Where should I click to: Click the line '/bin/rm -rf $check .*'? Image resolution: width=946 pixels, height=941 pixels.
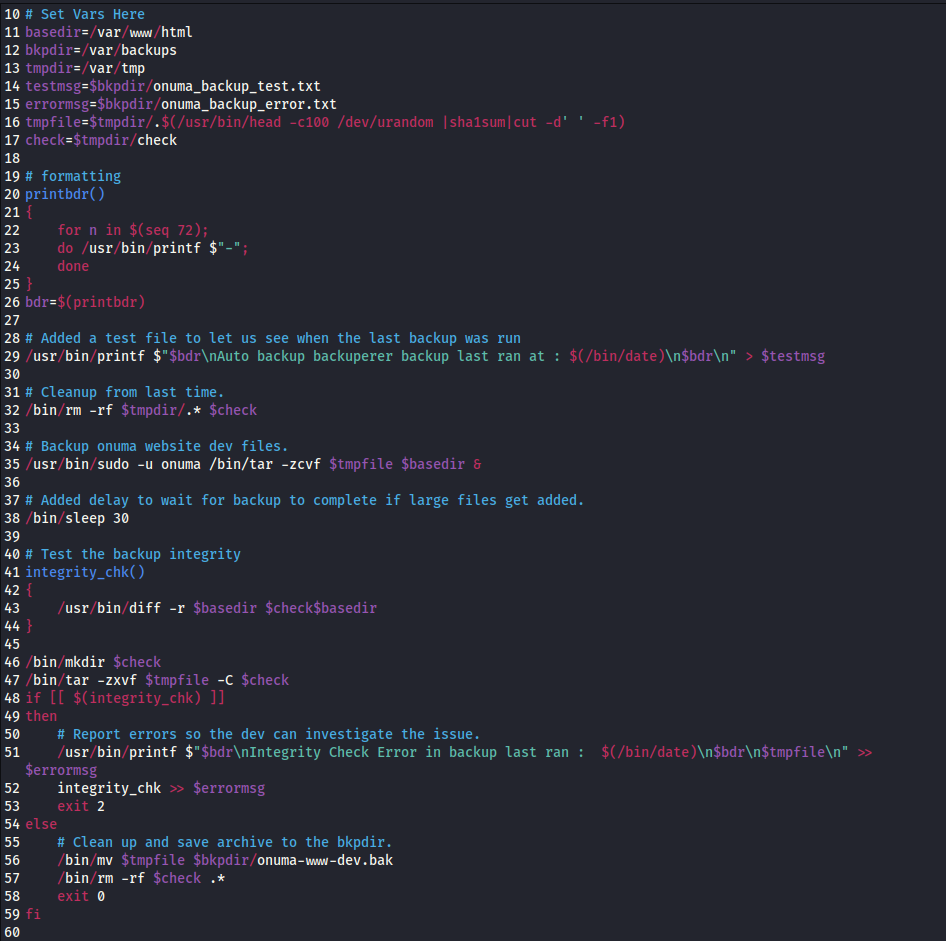click(141, 879)
